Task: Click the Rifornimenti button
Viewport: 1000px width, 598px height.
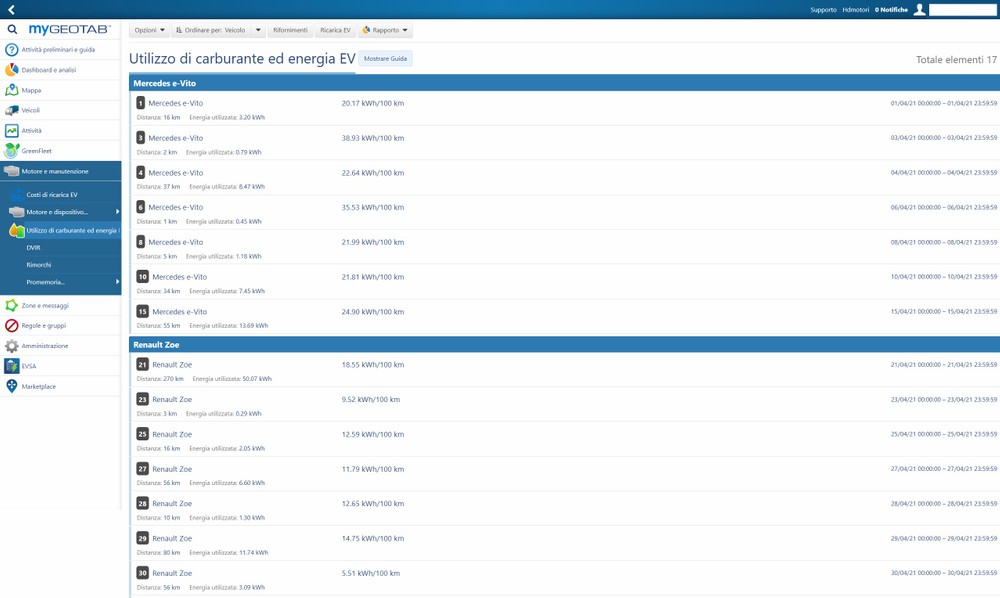Action: [x=290, y=30]
